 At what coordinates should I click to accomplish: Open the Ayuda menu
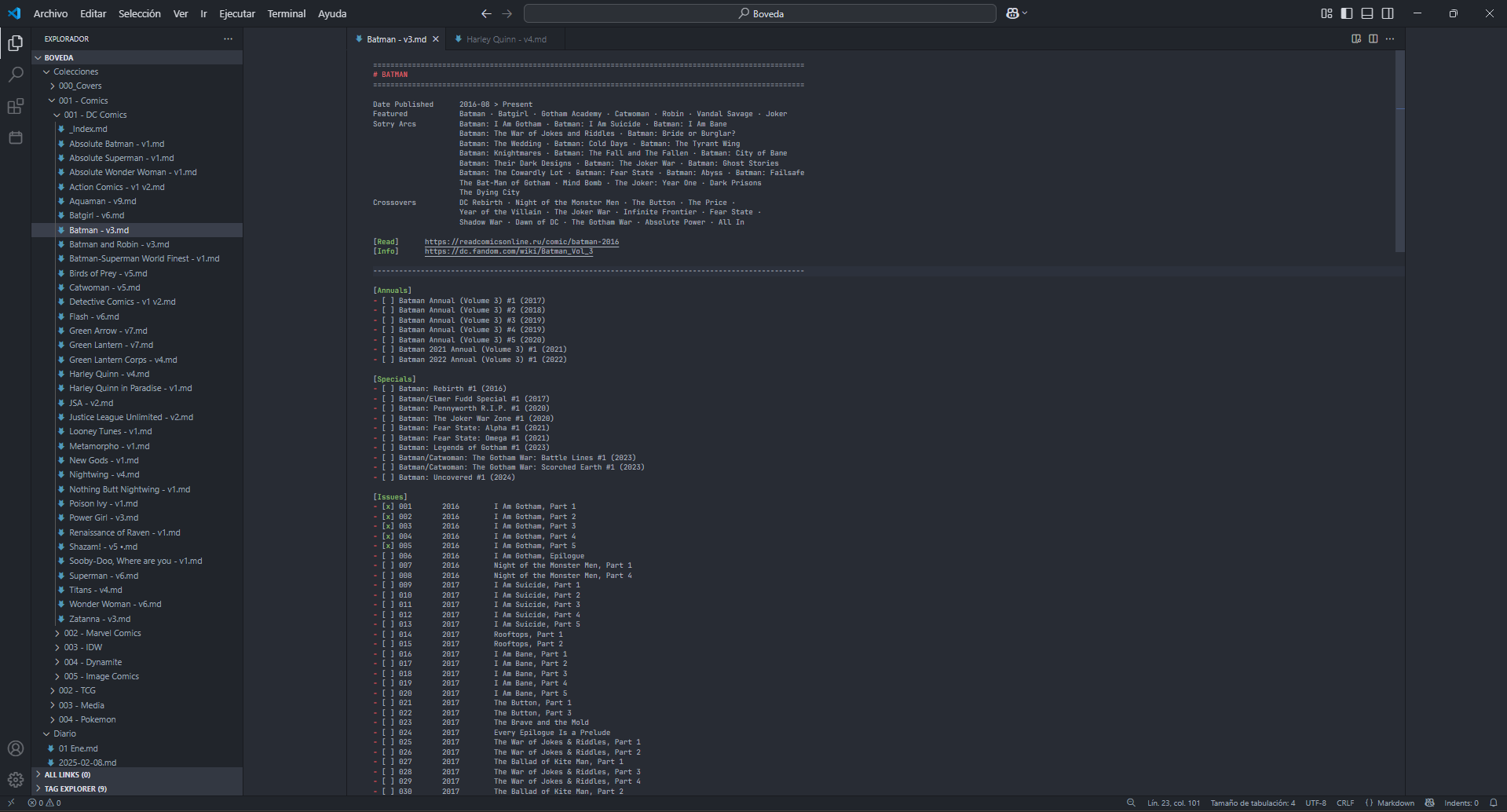[332, 13]
